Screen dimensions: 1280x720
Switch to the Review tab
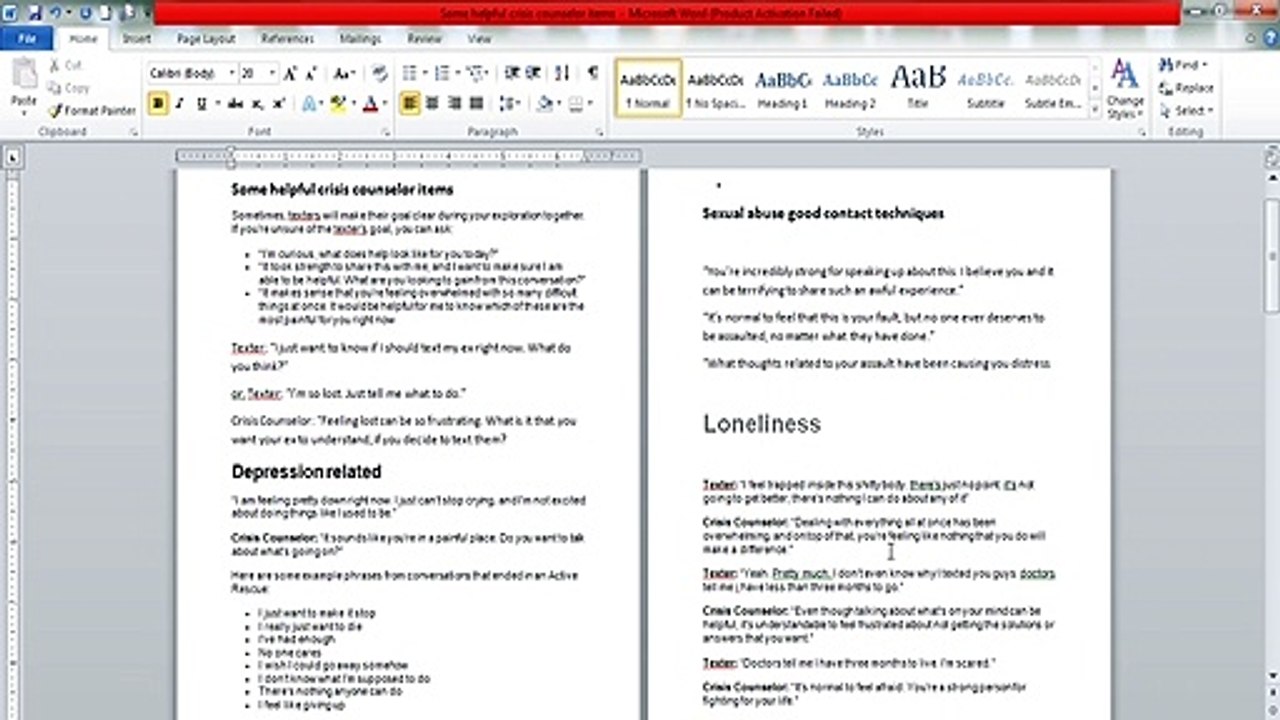tap(424, 39)
